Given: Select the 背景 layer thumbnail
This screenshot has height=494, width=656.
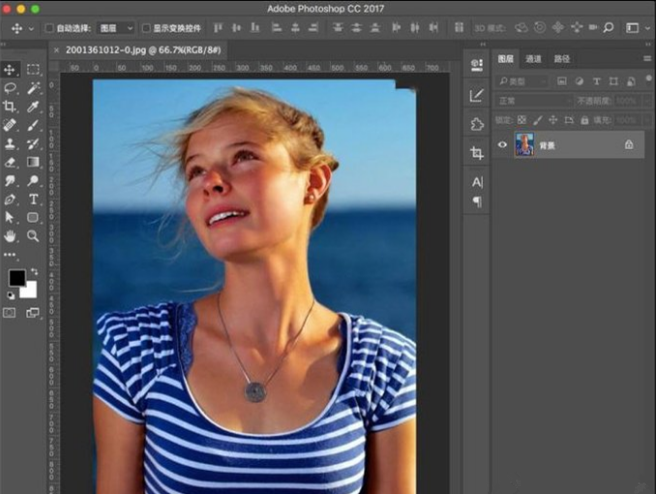Looking at the screenshot, I should click(x=524, y=145).
